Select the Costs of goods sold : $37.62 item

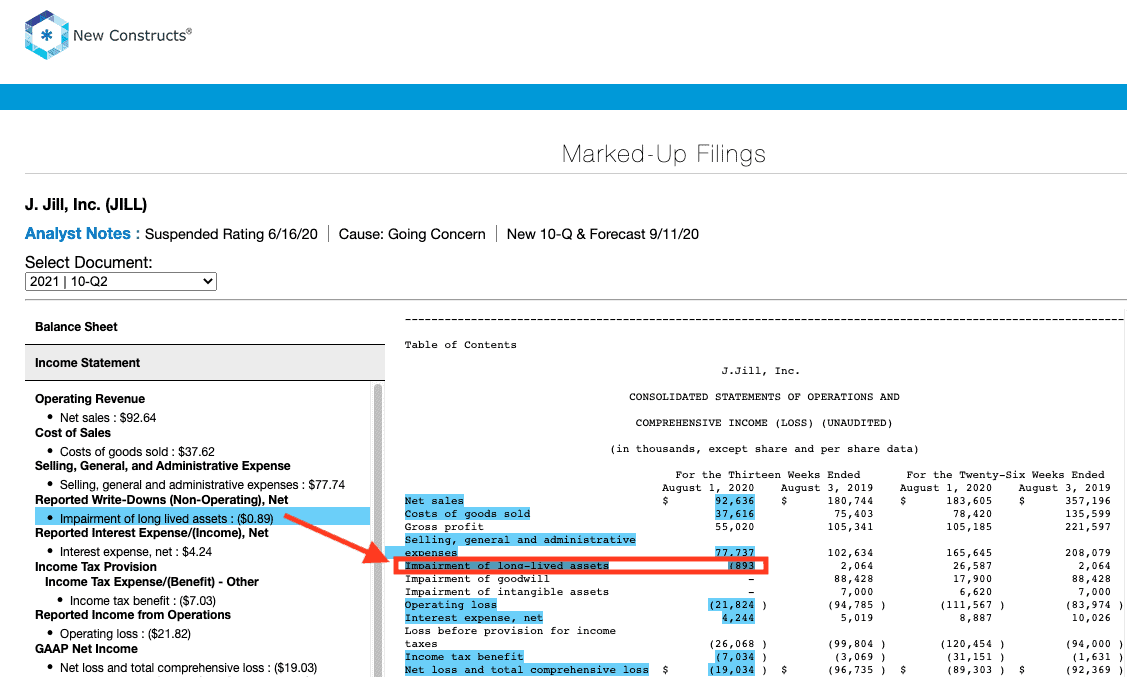tap(137, 451)
